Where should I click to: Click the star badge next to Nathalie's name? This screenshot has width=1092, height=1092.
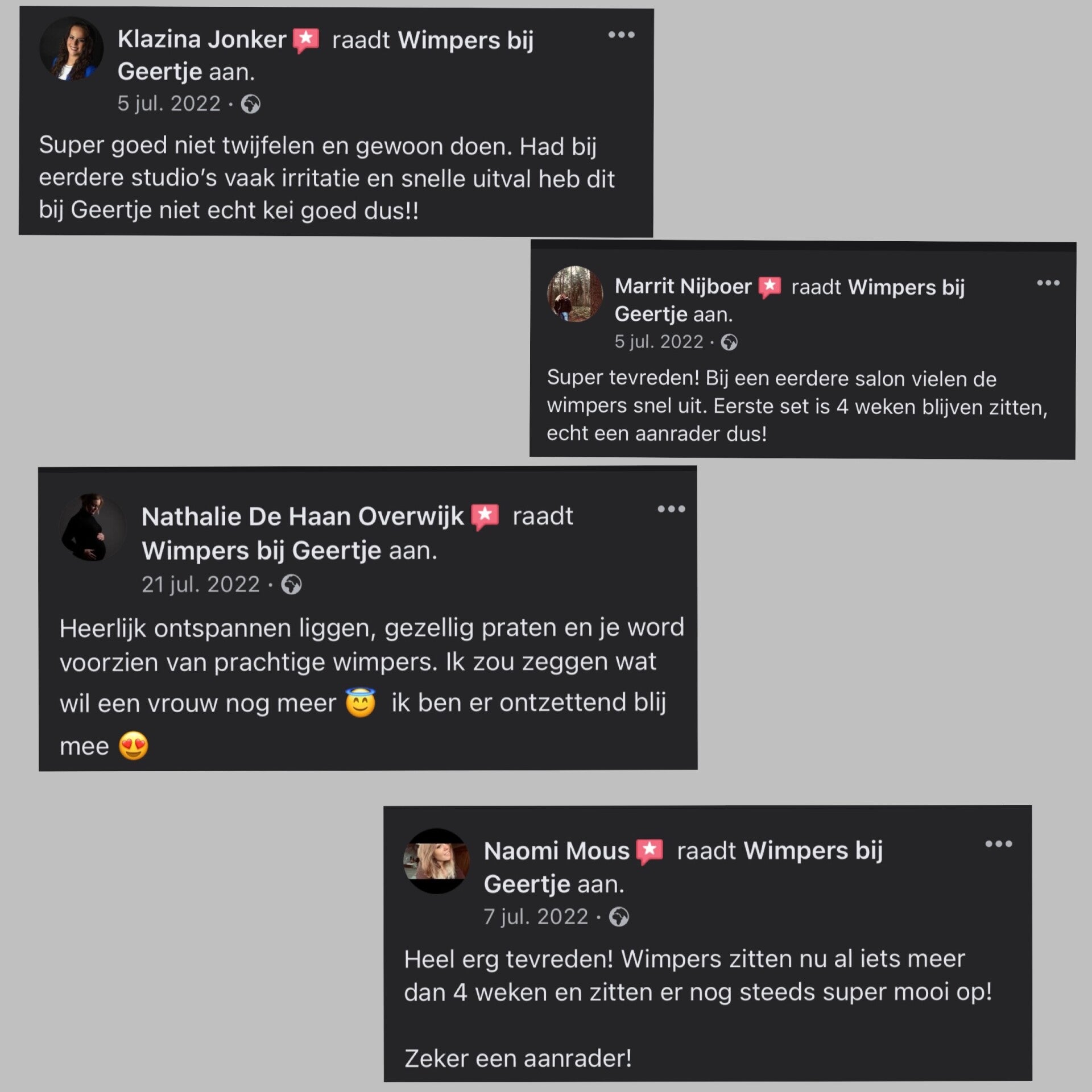485,516
